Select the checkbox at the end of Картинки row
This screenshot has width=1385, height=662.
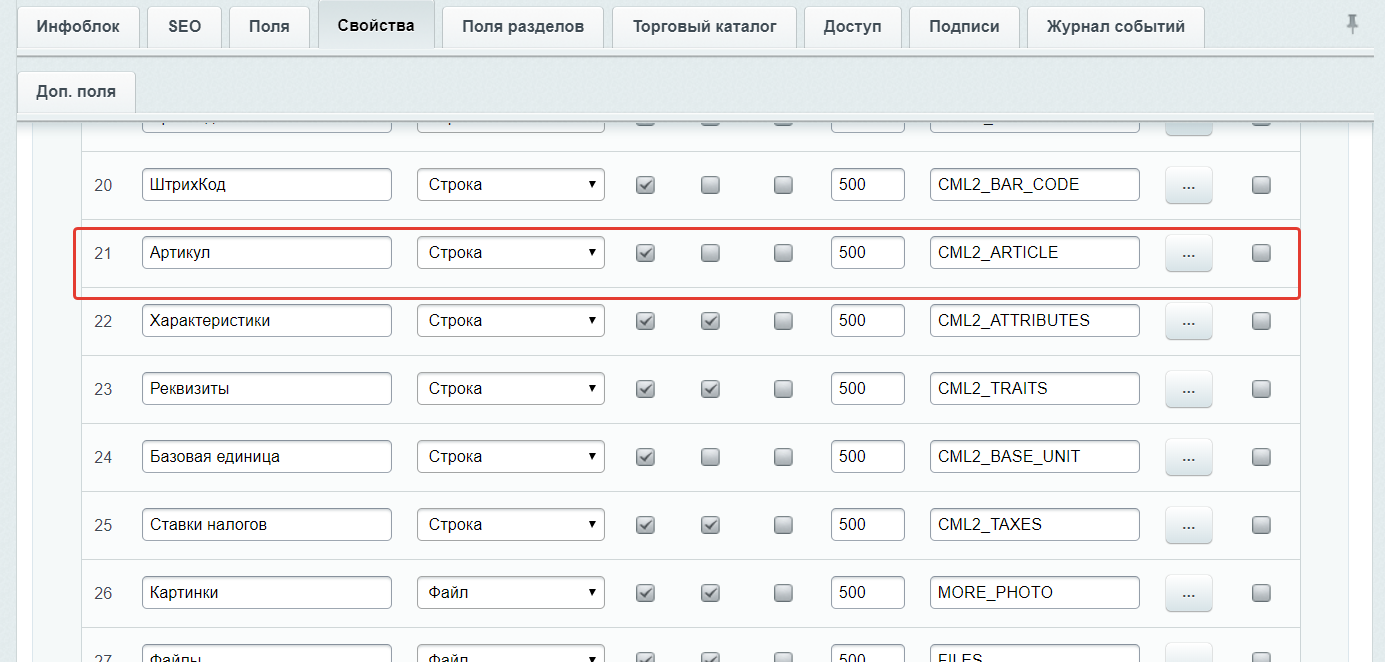click(x=1261, y=592)
